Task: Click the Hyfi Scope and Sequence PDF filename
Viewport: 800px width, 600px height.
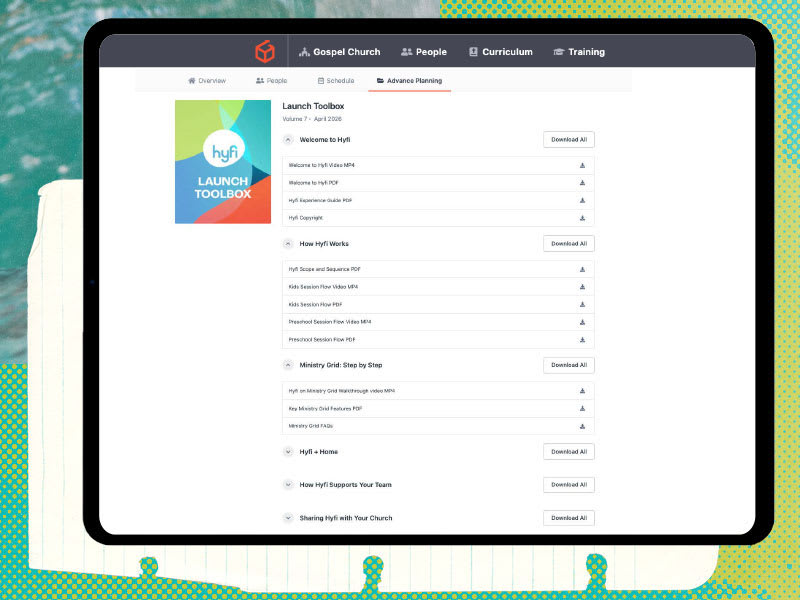Action: (324, 269)
